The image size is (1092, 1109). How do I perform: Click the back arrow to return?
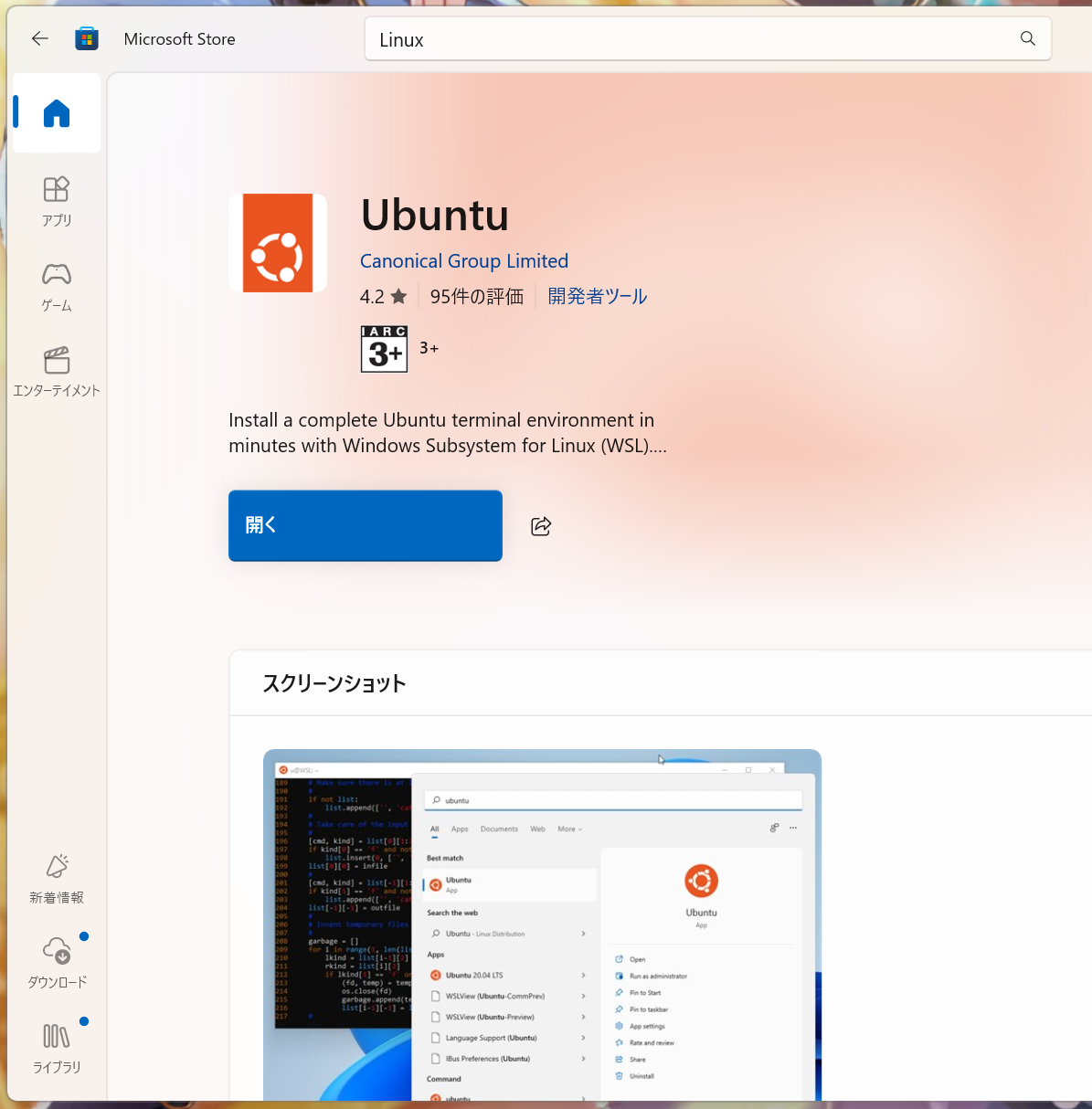click(x=39, y=38)
